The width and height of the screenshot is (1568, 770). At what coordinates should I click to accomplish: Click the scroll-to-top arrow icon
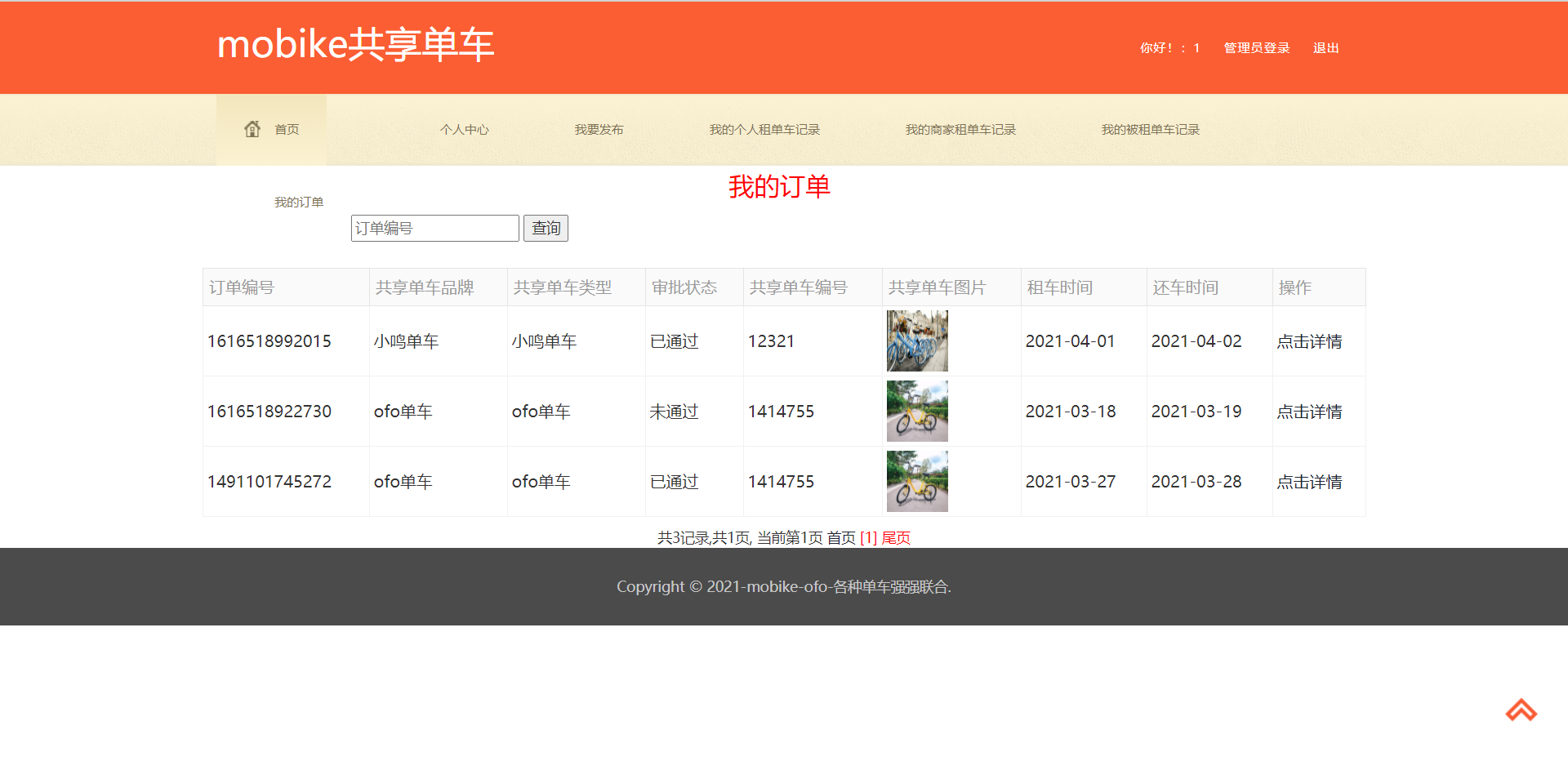point(1521,710)
